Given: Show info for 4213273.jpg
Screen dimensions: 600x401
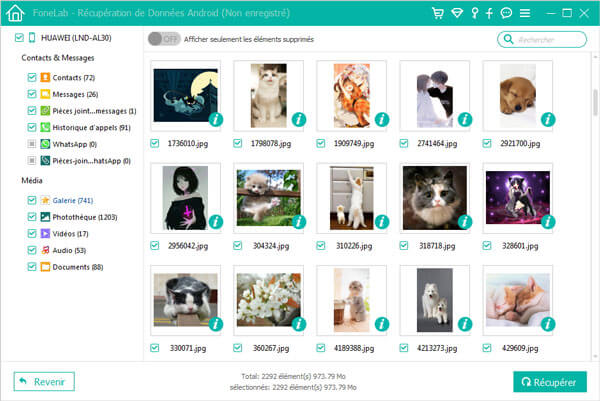Looking at the screenshot, I should click(465, 324).
